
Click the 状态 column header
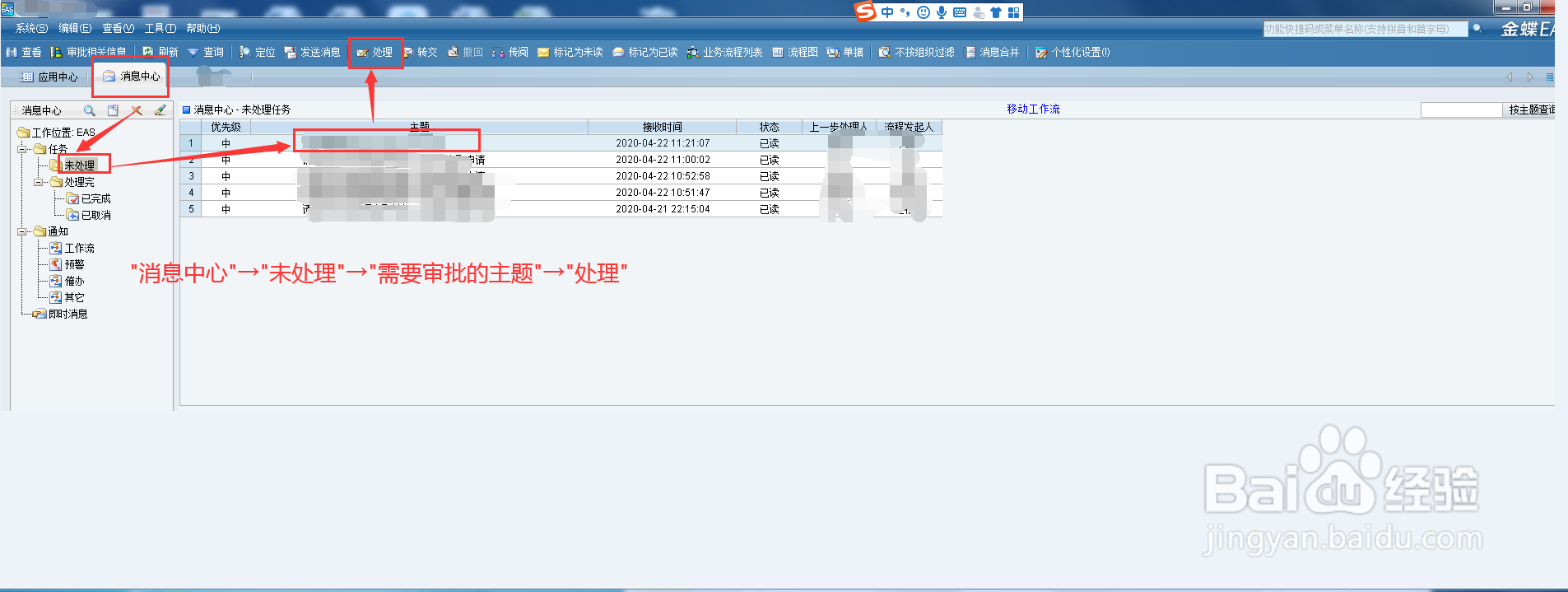click(x=769, y=127)
